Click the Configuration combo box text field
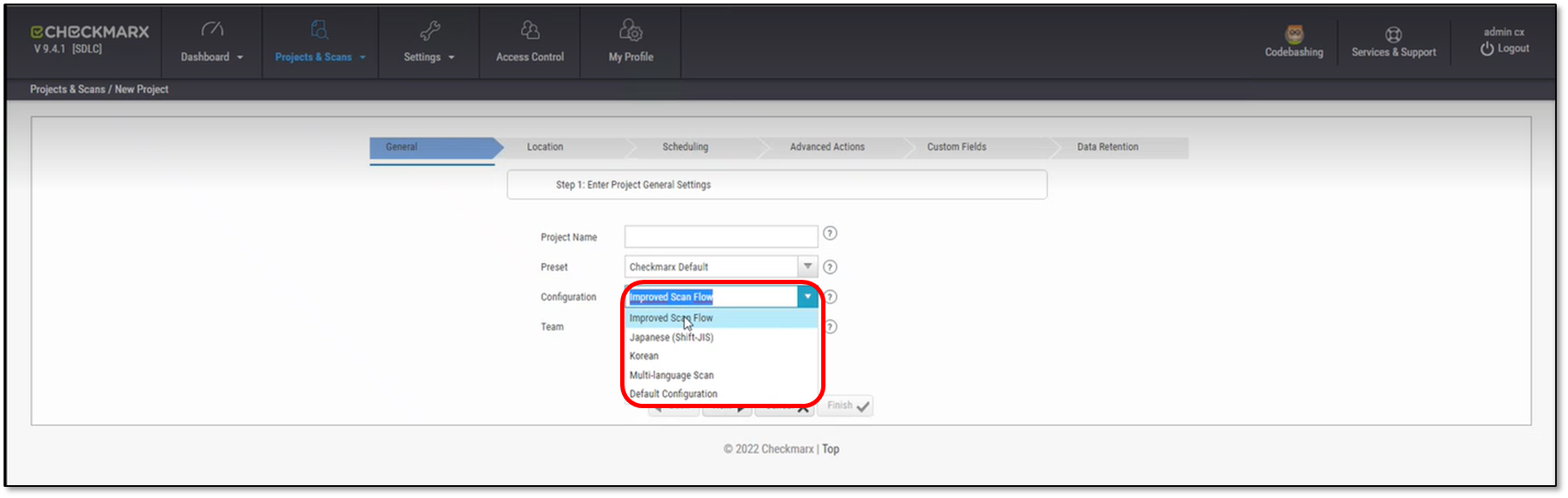 click(x=712, y=297)
